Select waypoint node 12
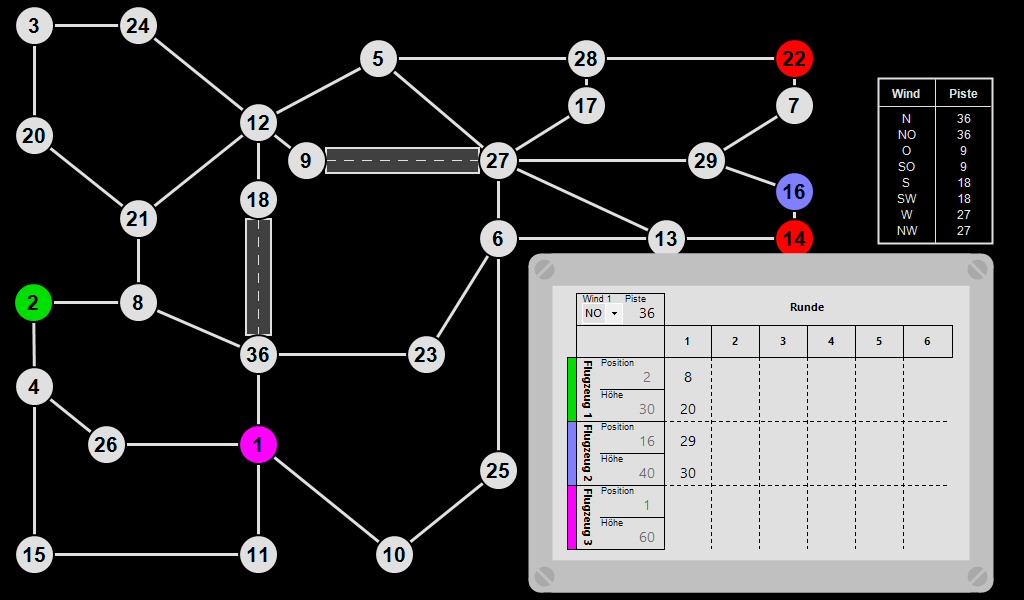Screen dimensions: 1024x600 [x=259, y=124]
